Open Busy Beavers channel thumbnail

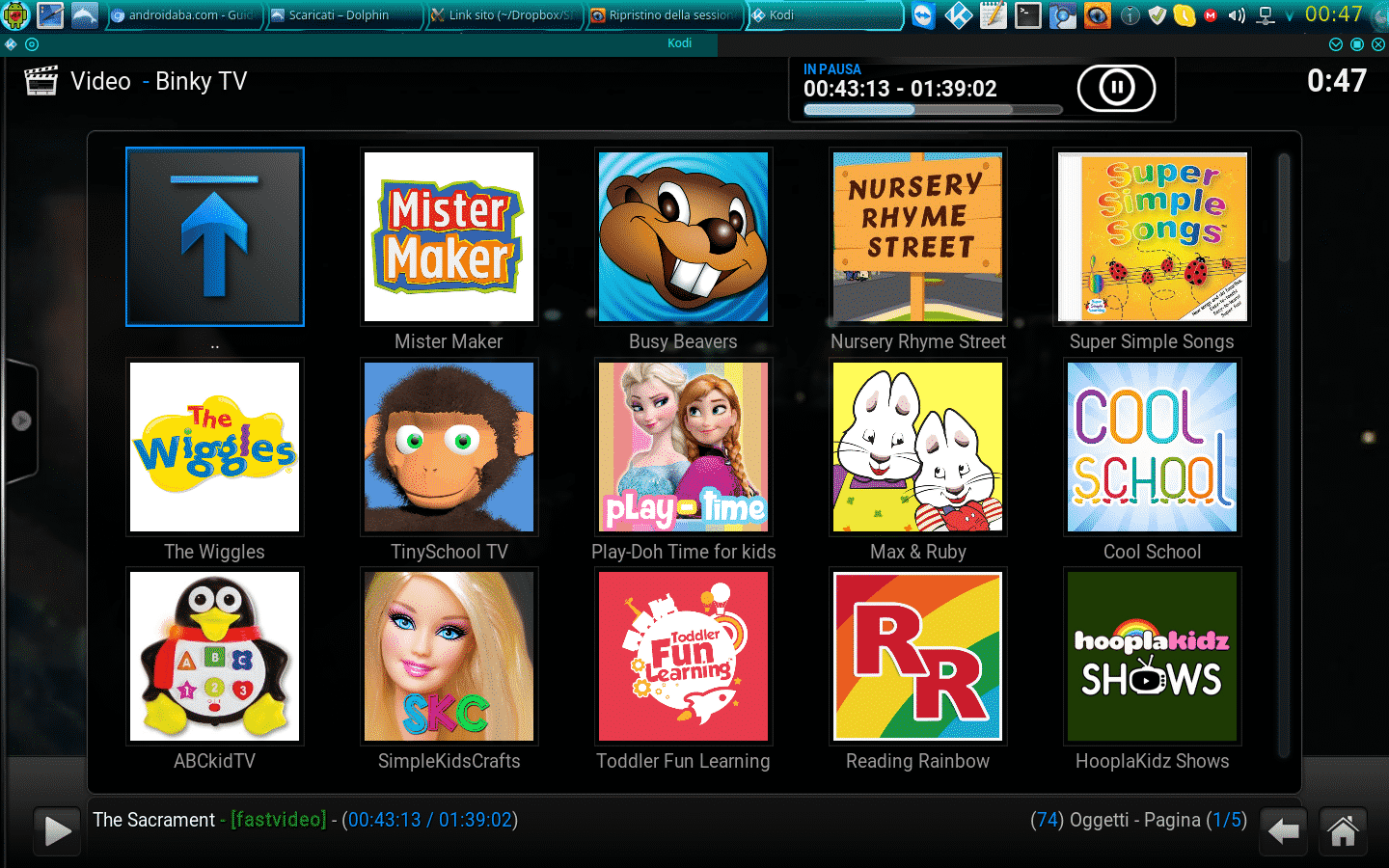(x=683, y=237)
